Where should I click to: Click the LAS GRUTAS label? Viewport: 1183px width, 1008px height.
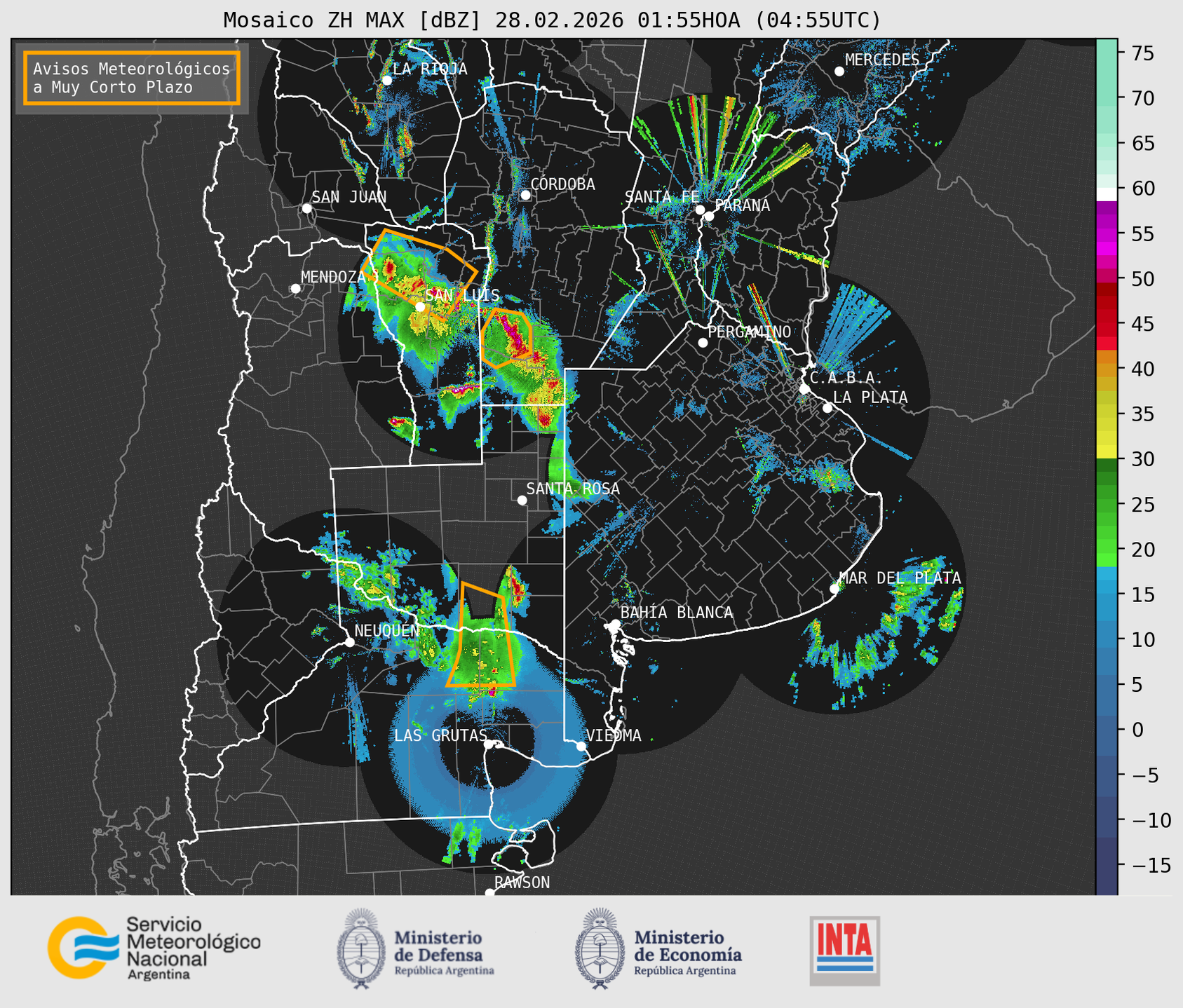440,735
